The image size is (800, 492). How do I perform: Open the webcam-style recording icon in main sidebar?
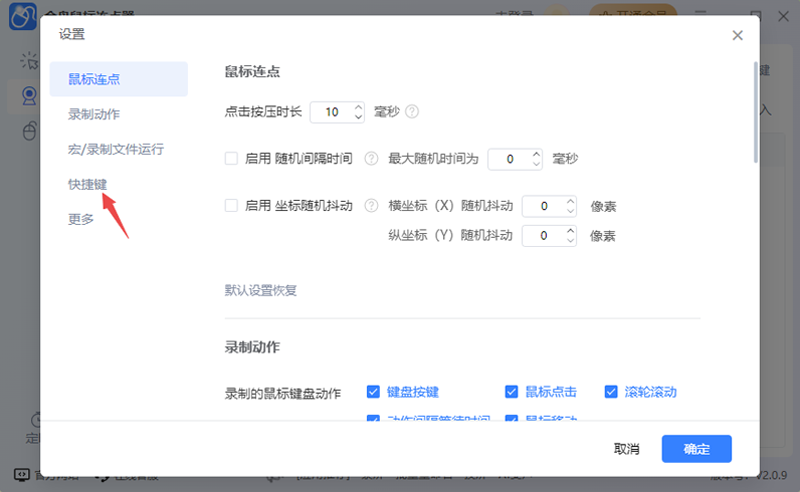pyautogui.click(x=29, y=95)
